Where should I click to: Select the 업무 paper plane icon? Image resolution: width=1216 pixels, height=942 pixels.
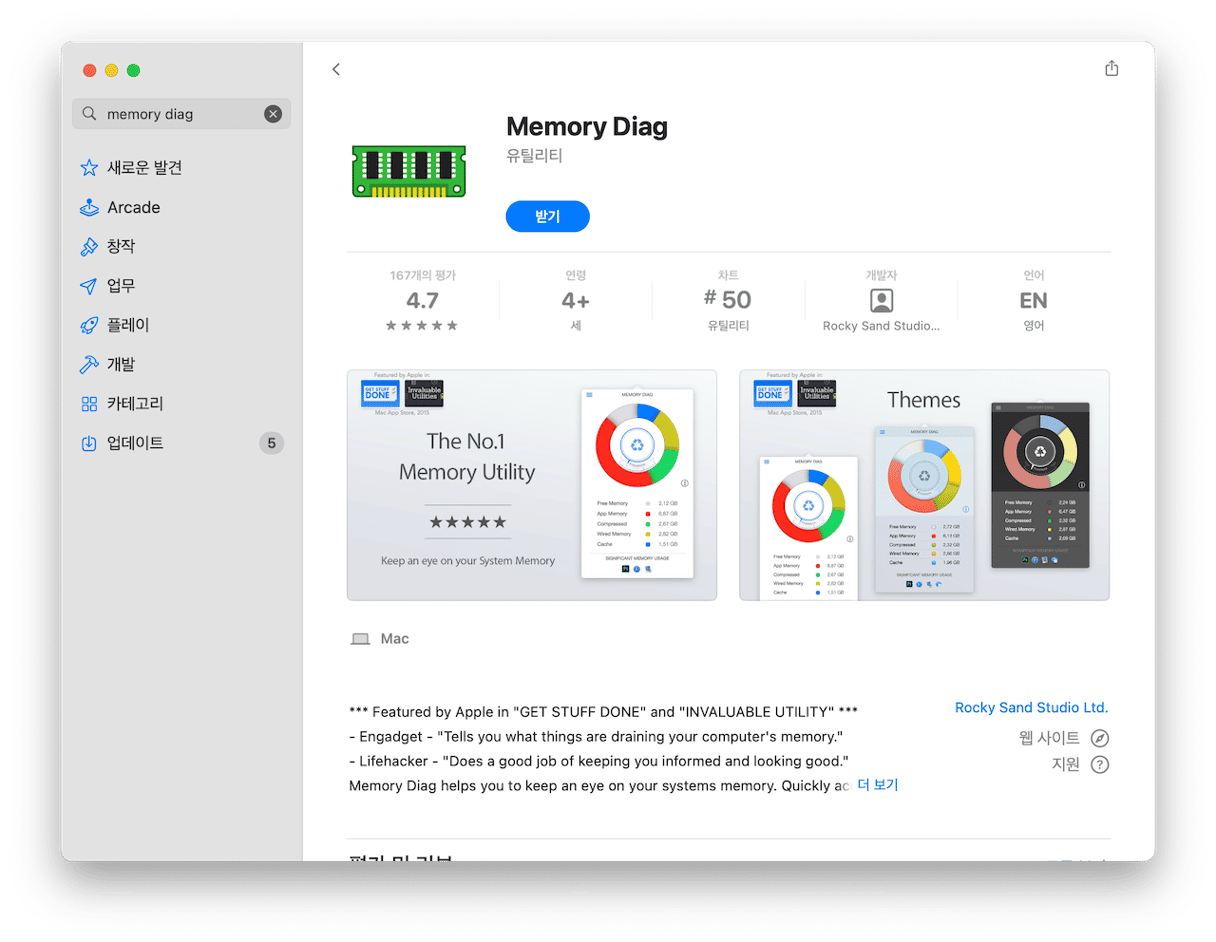(x=89, y=286)
